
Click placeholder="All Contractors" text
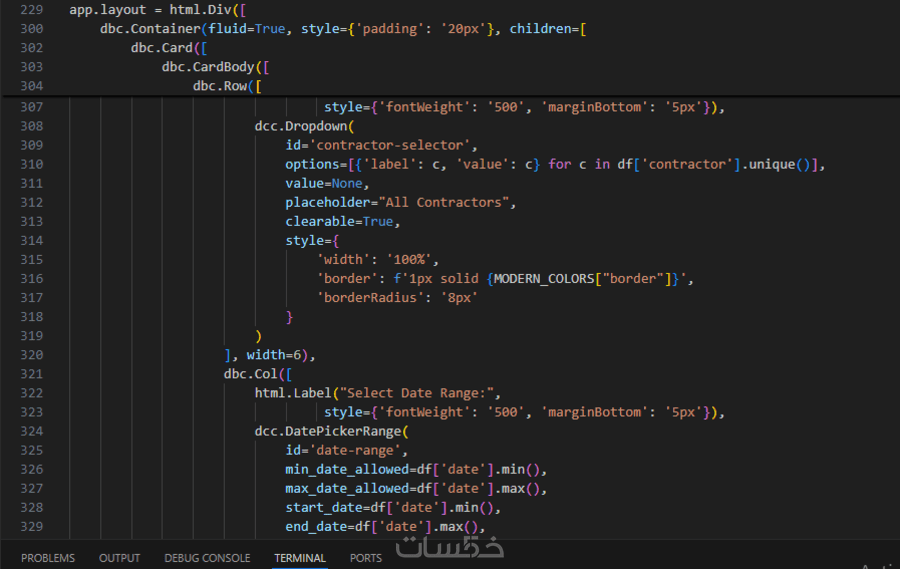pyautogui.click(x=400, y=202)
